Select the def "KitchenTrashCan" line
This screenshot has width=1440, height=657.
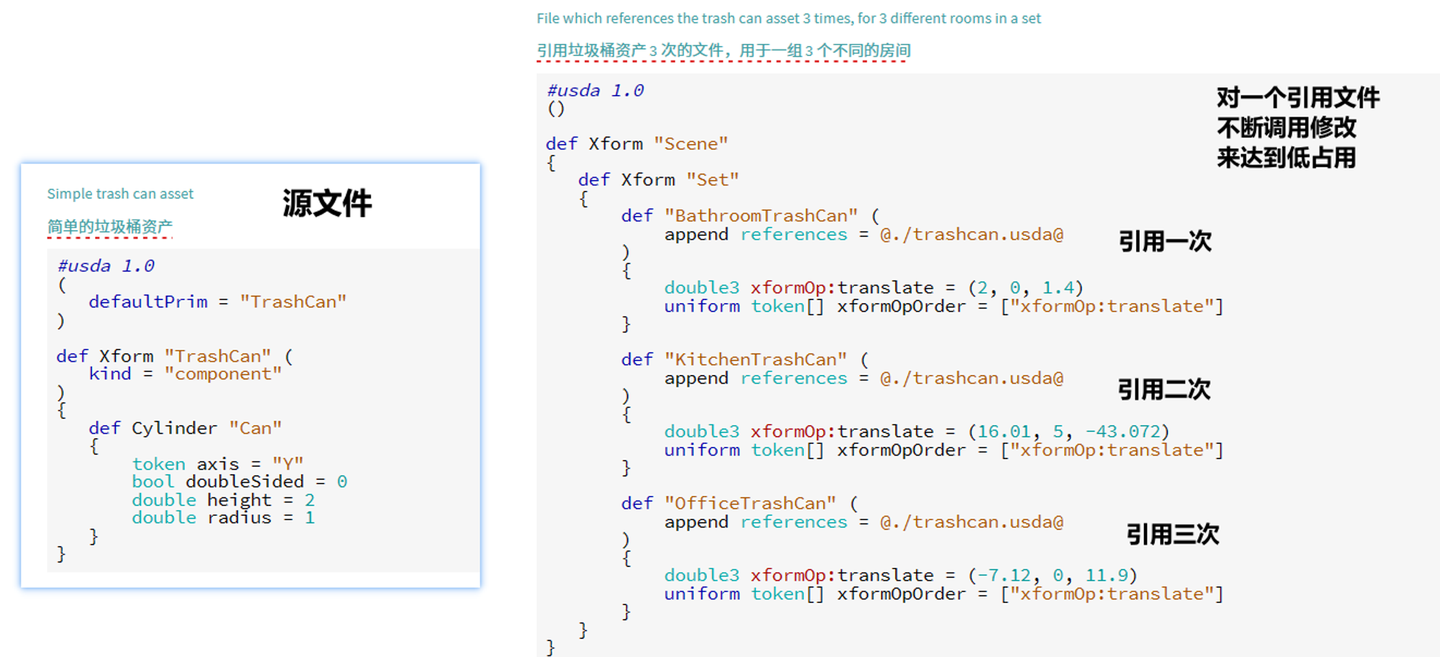745,359
